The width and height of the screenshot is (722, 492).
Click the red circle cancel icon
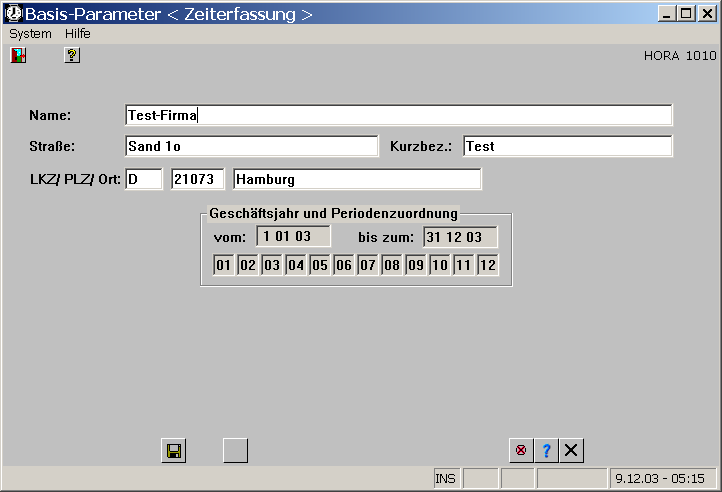520,451
